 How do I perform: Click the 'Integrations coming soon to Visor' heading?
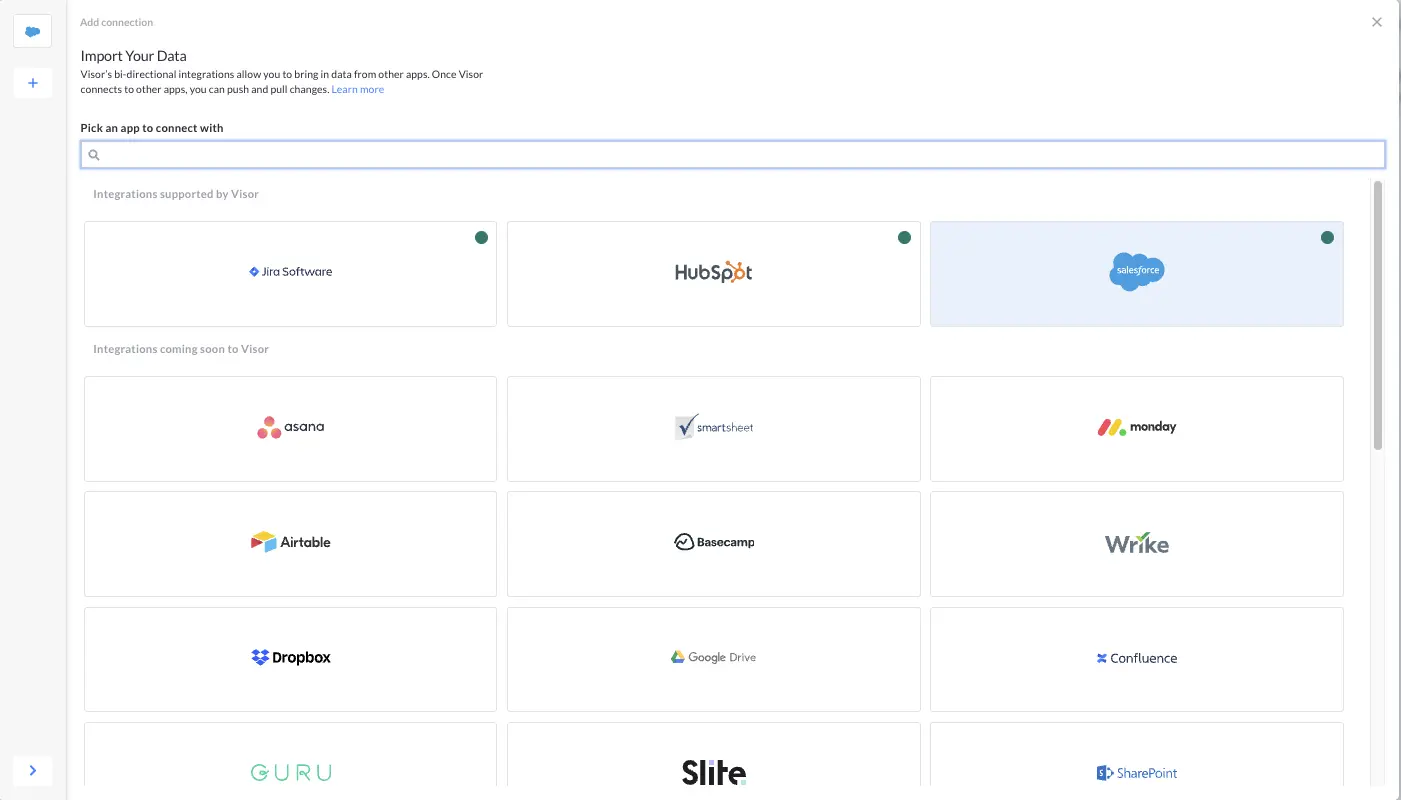pos(181,349)
